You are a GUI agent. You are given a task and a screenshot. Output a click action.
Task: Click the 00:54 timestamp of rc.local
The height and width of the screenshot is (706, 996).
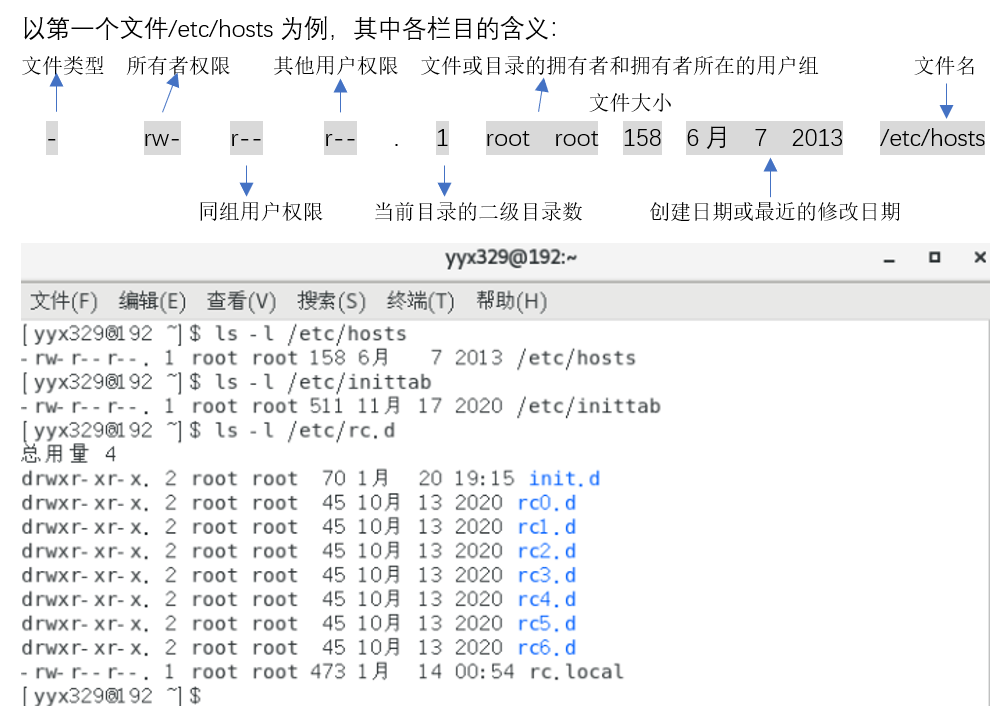485,672
